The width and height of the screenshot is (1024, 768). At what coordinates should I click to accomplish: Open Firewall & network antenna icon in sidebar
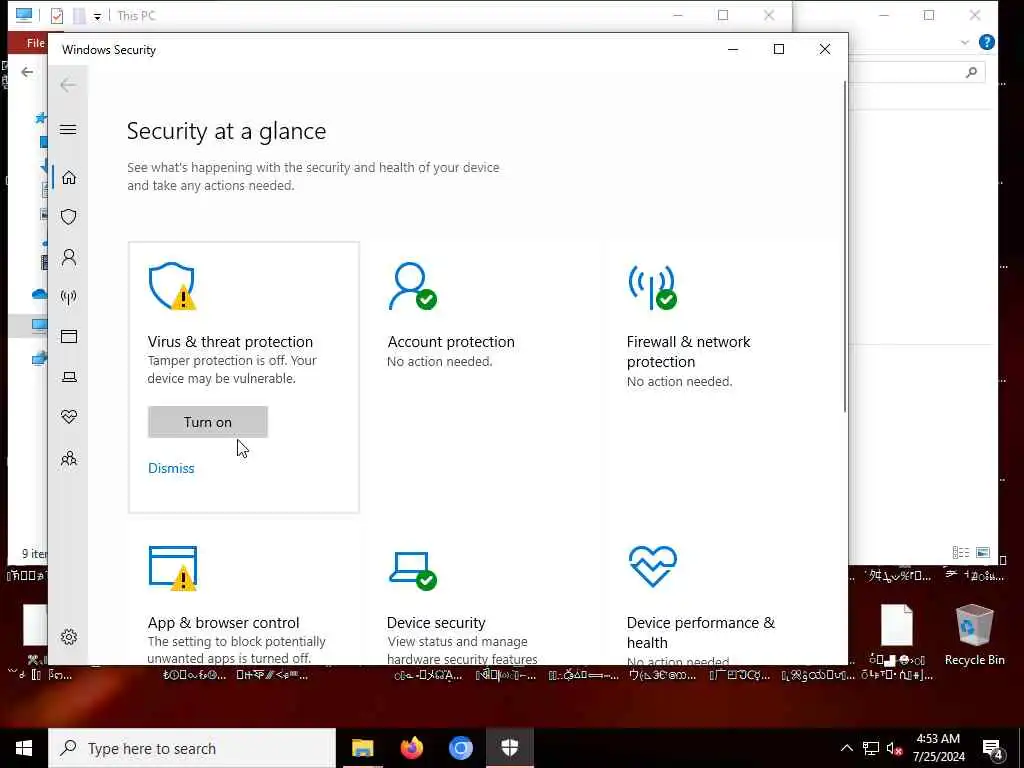[69, 297]
